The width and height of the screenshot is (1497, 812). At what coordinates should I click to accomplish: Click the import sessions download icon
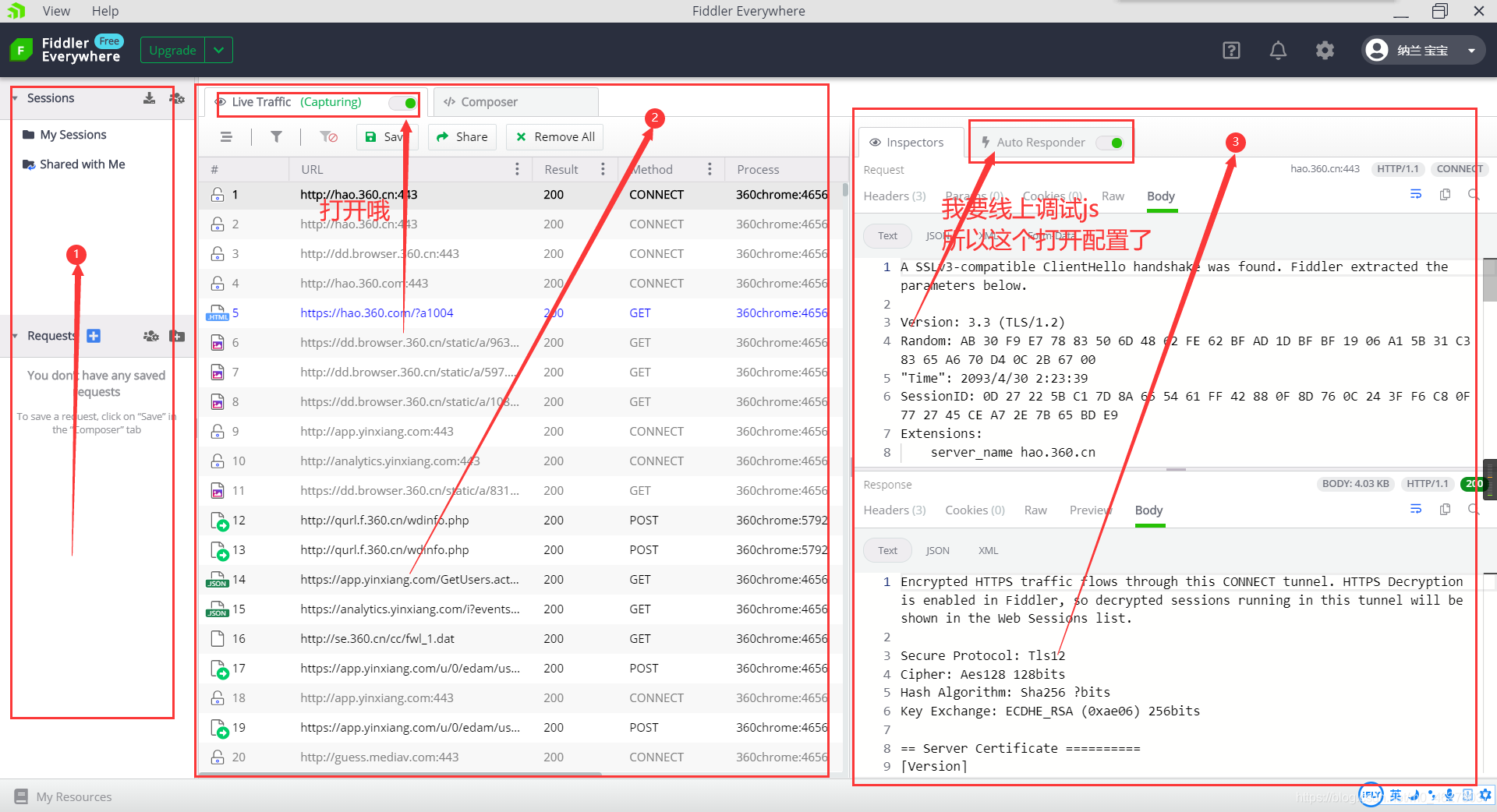[149, 98]
